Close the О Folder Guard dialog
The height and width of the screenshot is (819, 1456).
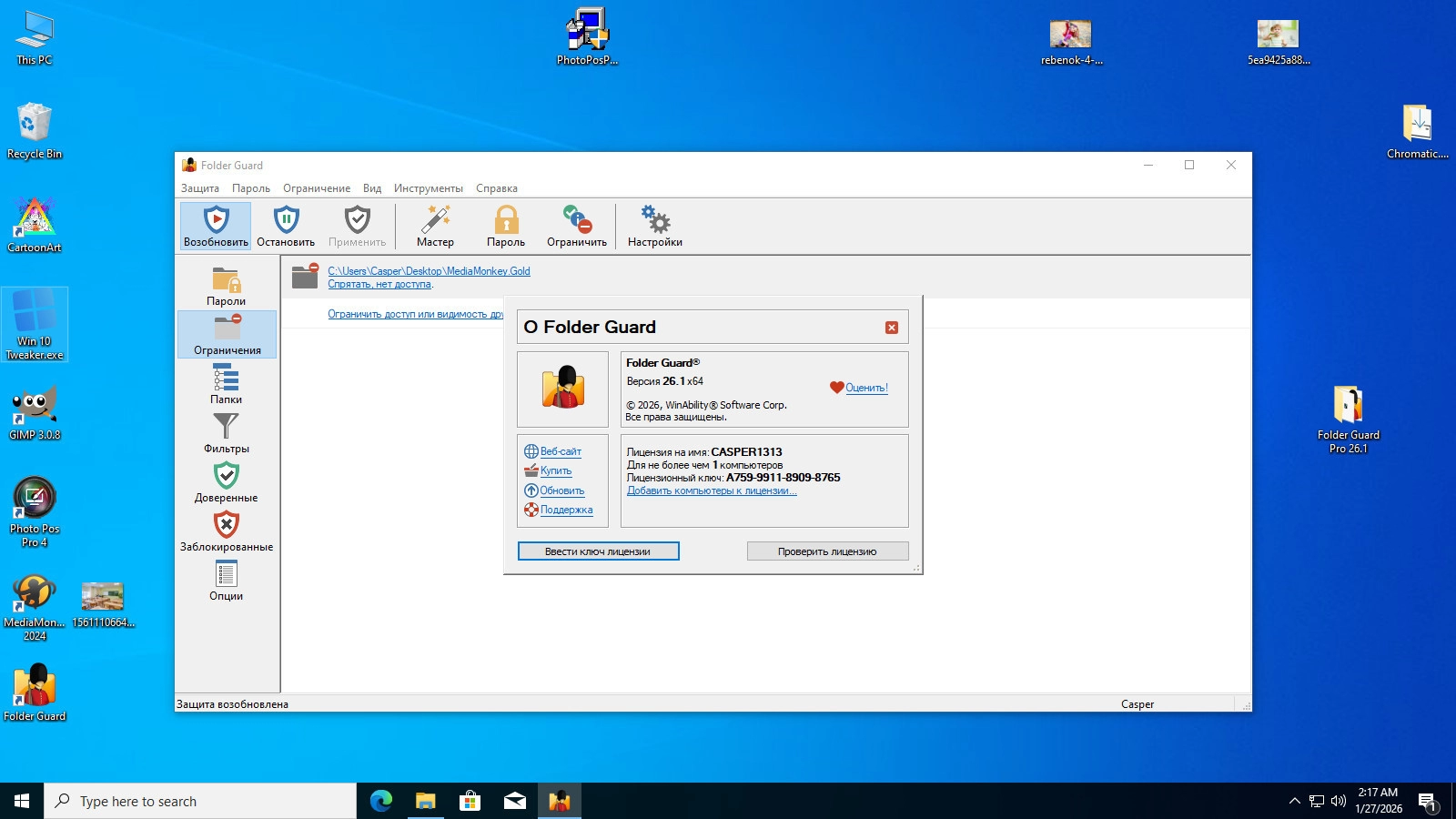pyautogui.click(x=892, y=328)
